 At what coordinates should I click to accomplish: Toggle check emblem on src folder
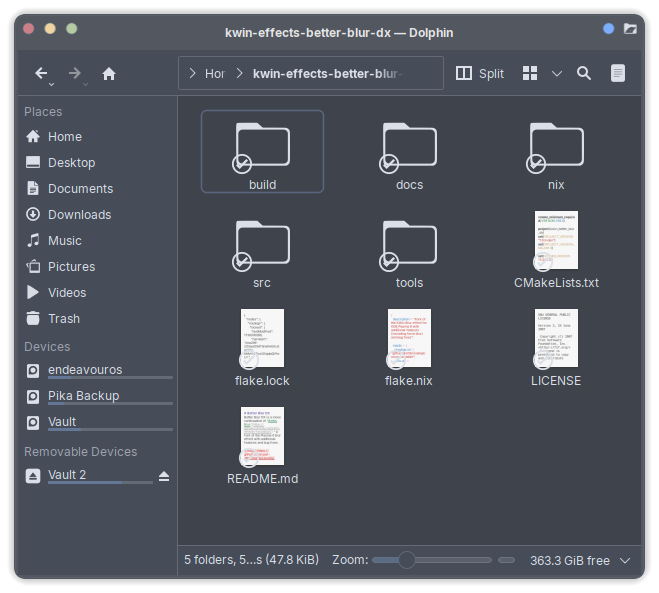click(242, 262)
